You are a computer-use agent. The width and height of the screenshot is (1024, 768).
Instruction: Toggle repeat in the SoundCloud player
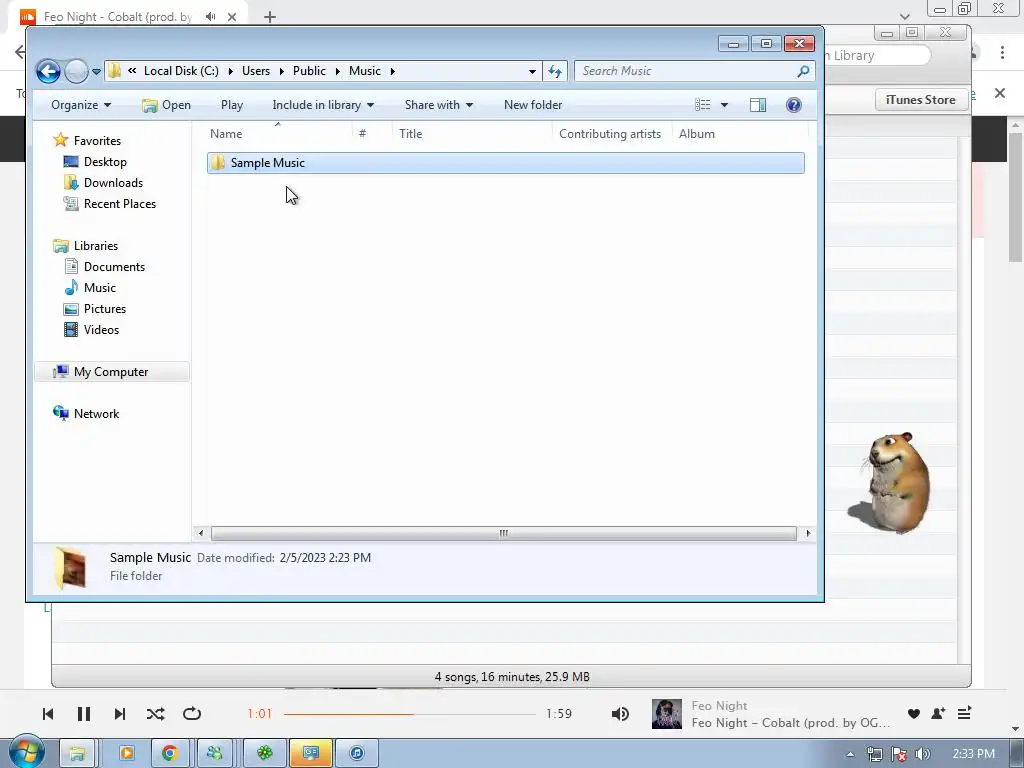192,714
